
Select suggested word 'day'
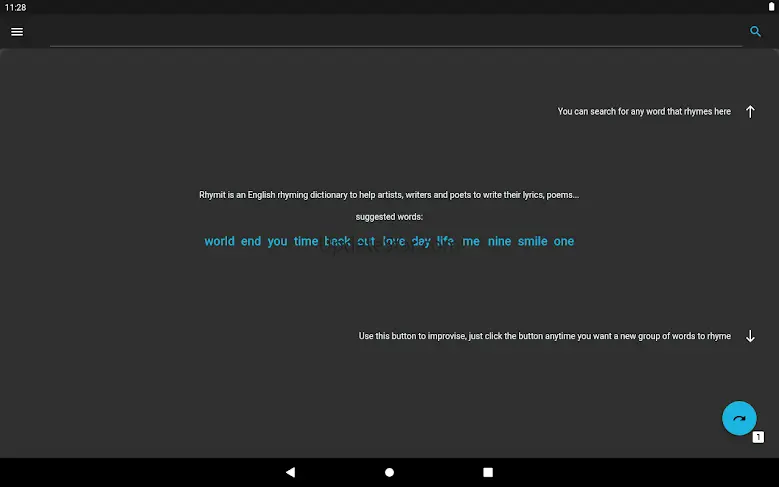pyautogui.click(x=421, y=242)
